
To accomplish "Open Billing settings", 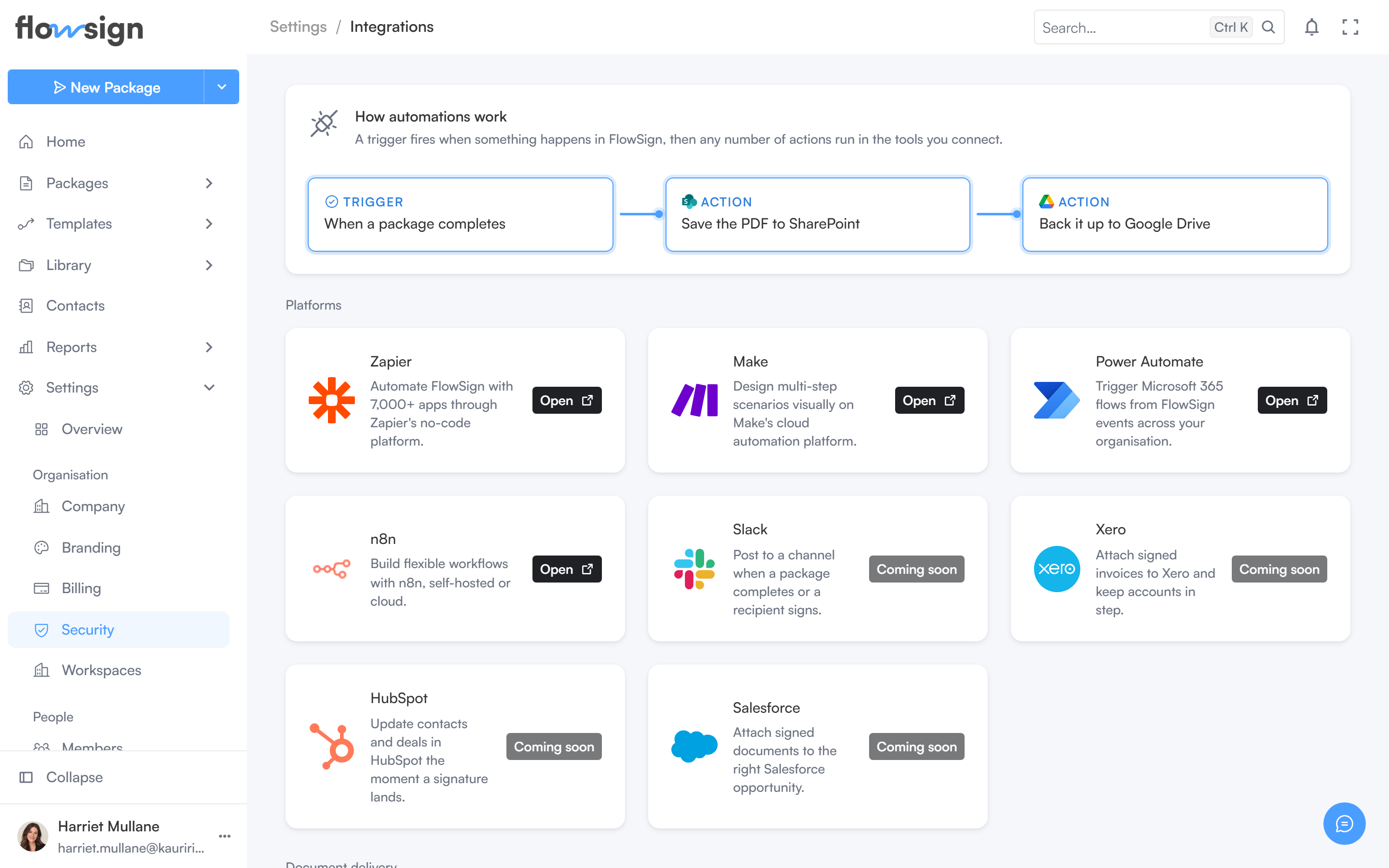I will point(119,588).
